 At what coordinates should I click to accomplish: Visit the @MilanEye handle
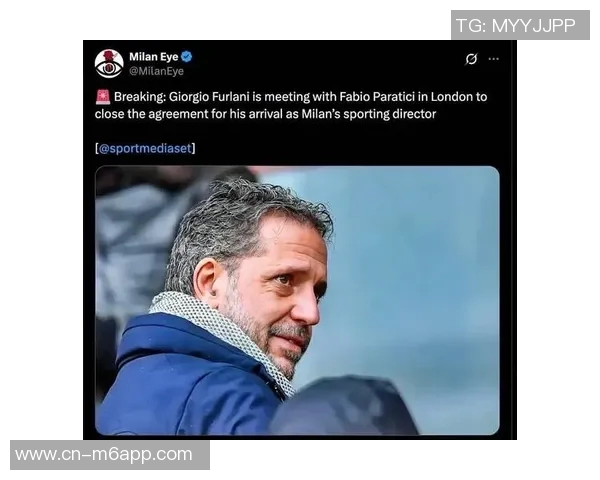tap(157, 71)
